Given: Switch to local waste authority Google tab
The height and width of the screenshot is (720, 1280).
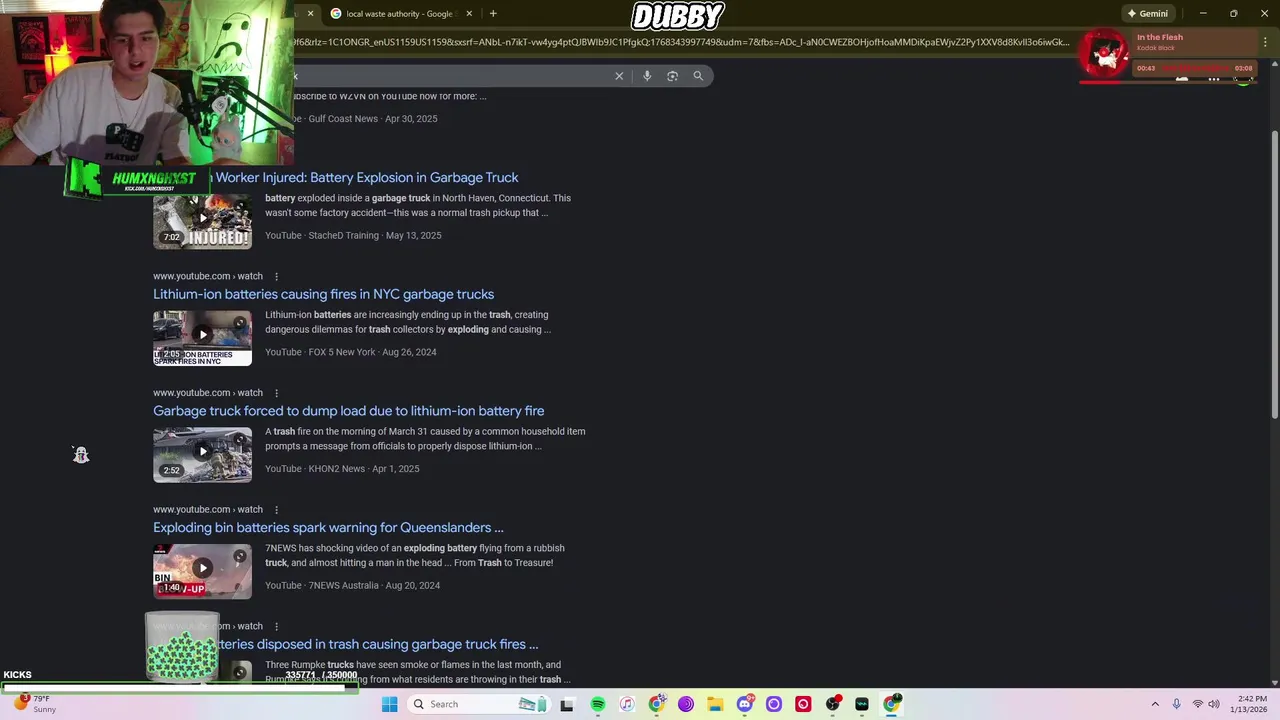Looking at the screenshot, I should (x=397, y=13).
